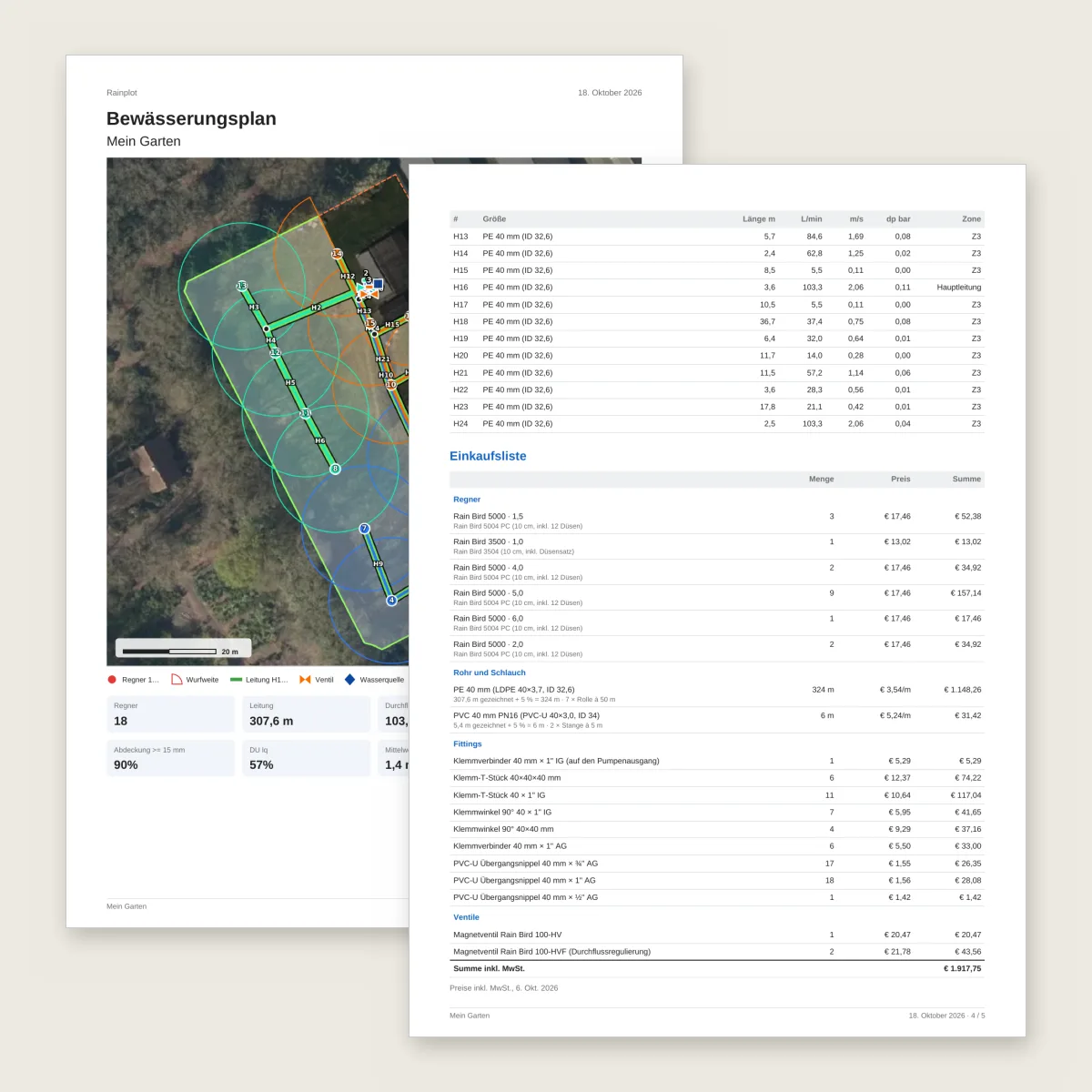Screen dimensions: 1092x1092
Task: Click the blue water source square on the map
Action: (378, 284)
